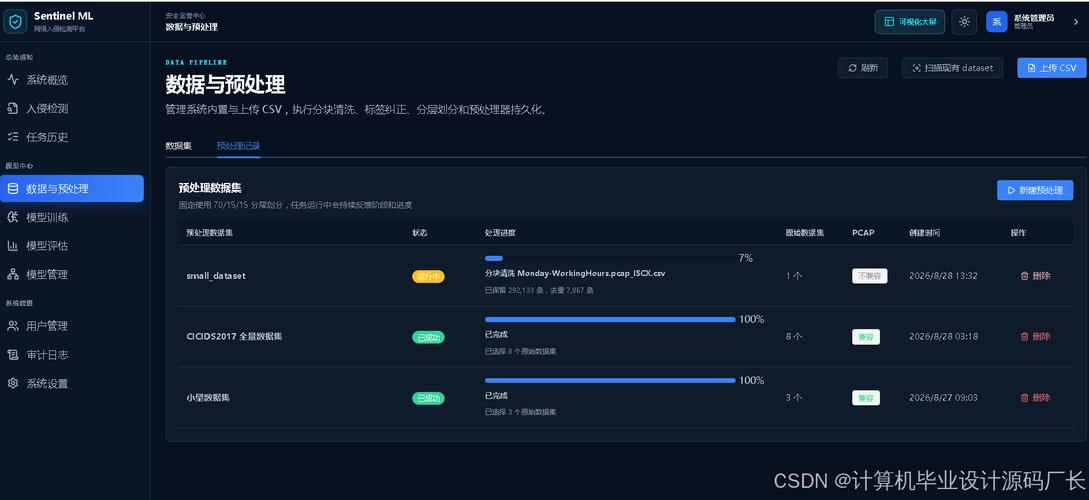The width and height of the screenshot is (1089, 500).
Task: Click the 数据与预处理 database icon
Action: [13, 188]
